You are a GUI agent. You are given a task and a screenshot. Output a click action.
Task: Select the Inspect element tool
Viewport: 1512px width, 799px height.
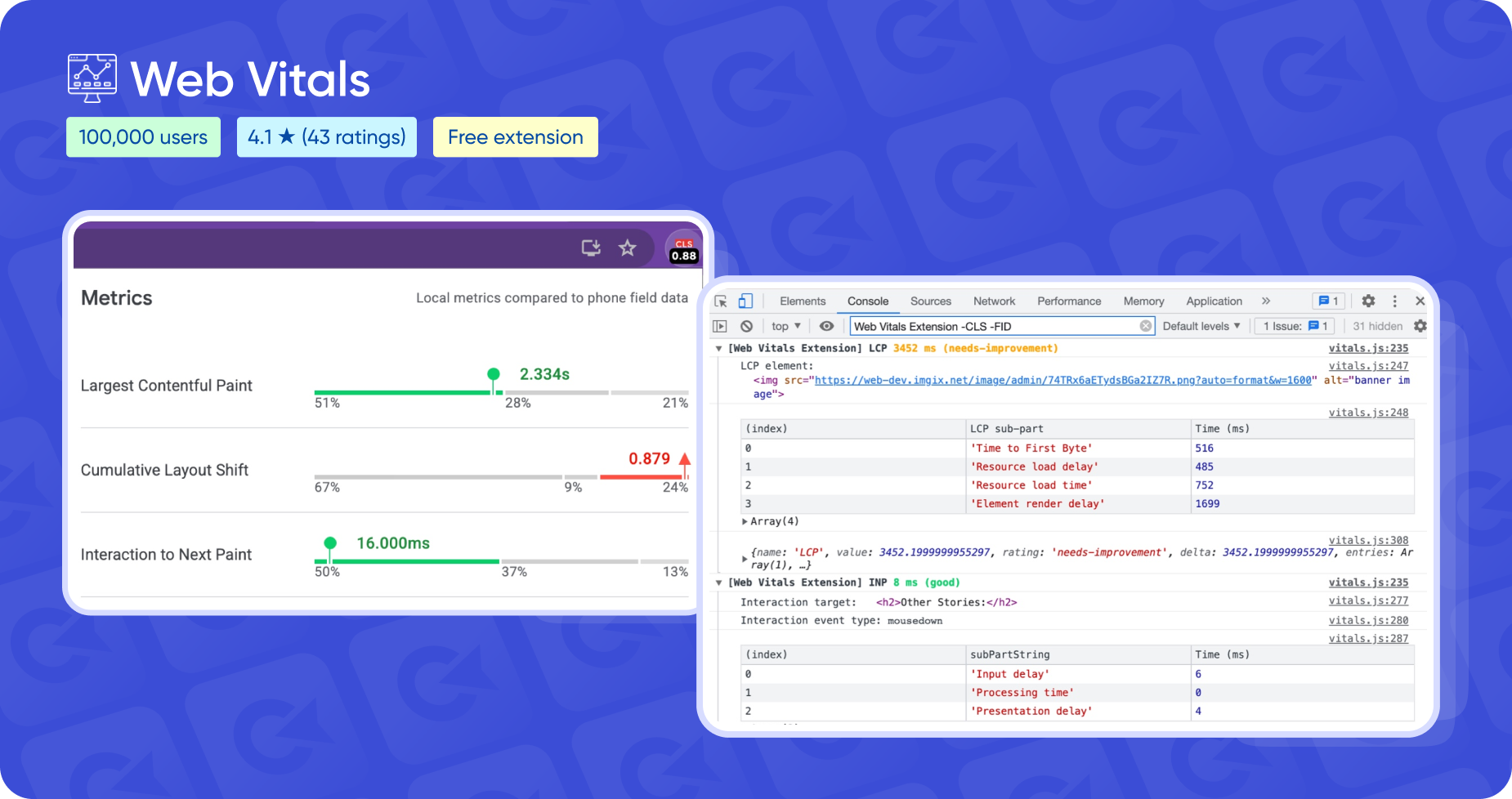(x=722, y=301)
